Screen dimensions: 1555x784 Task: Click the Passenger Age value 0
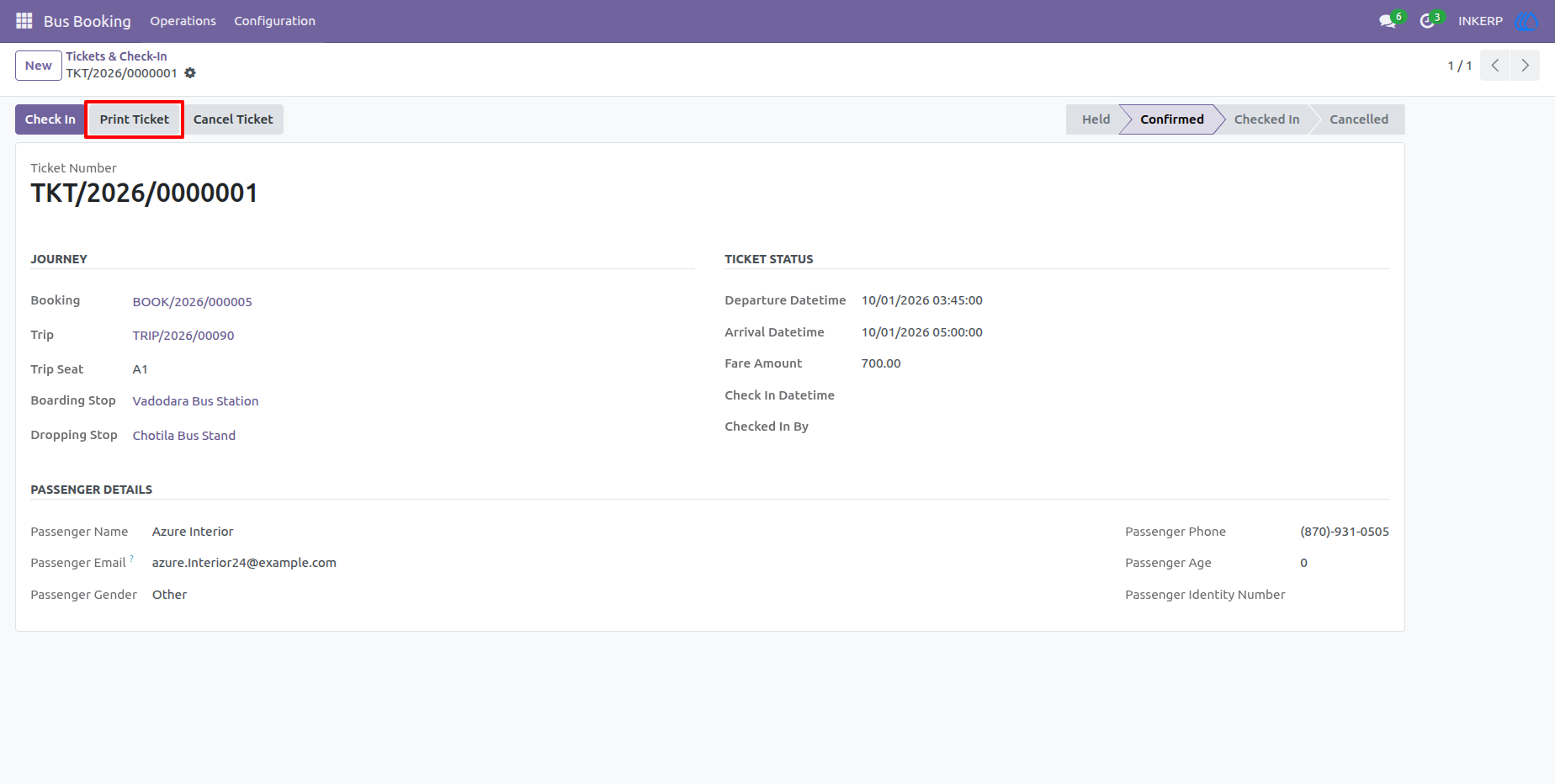click(x=1303, y=563)
